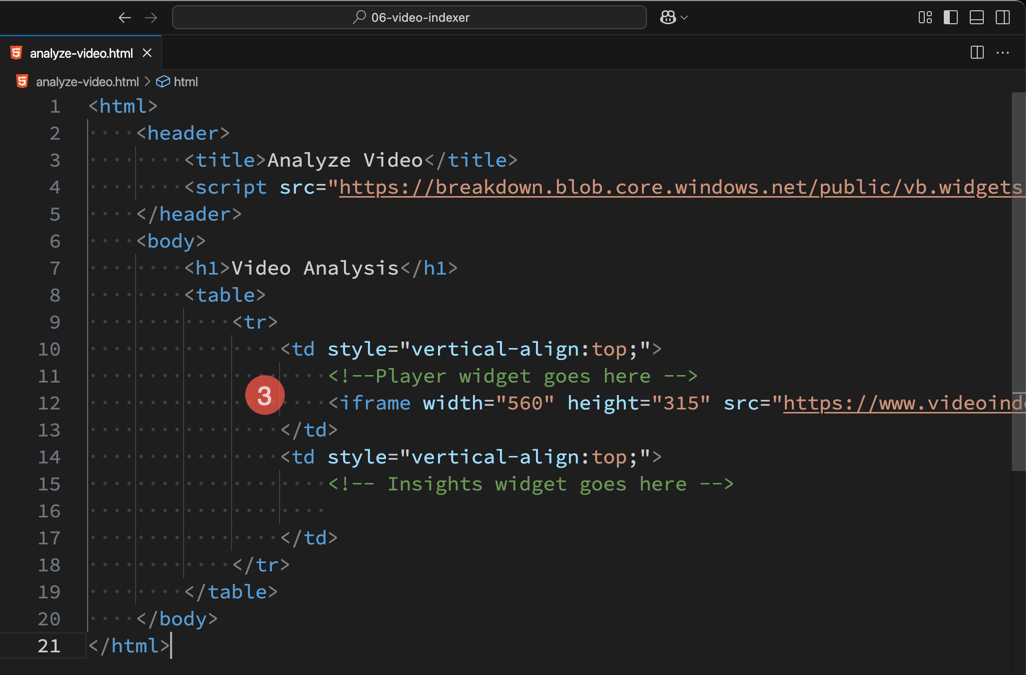The height and width of the screenshot is (675, 1026).
Task: Expand the Copilot dropdown chevron
Action: point(684,18)
